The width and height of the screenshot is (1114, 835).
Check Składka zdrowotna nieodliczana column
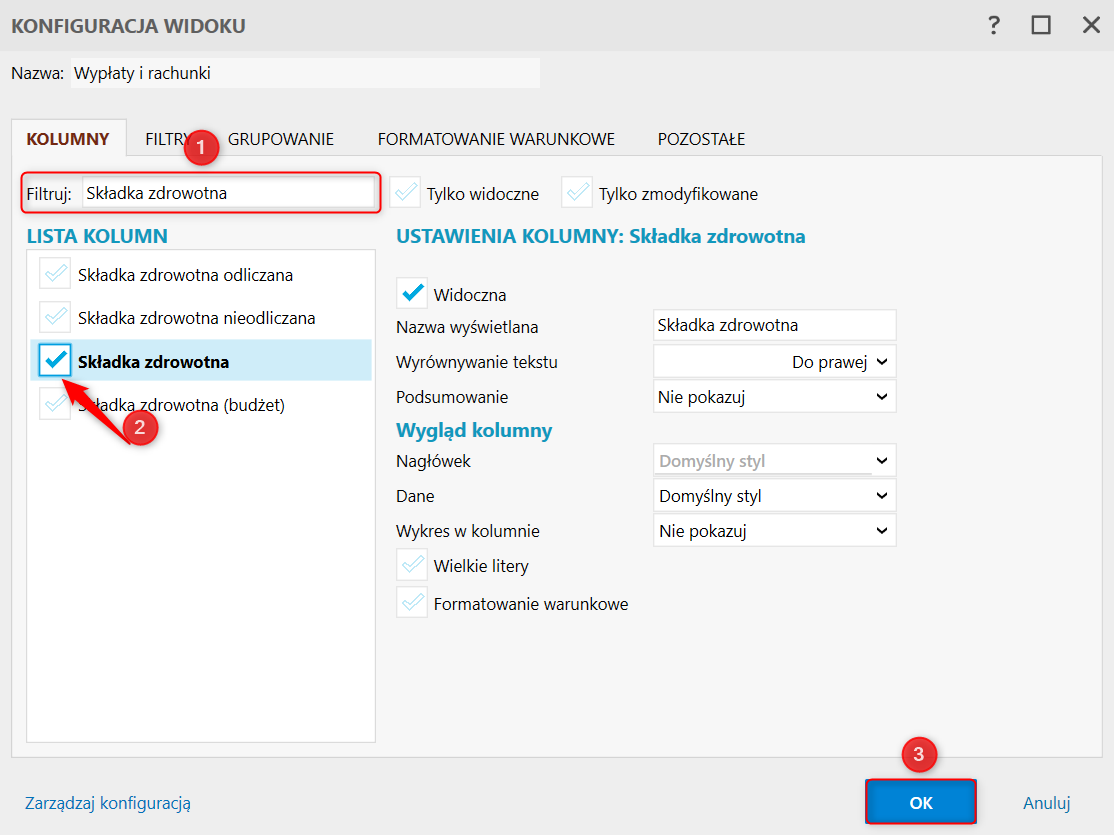click(55, 317)
